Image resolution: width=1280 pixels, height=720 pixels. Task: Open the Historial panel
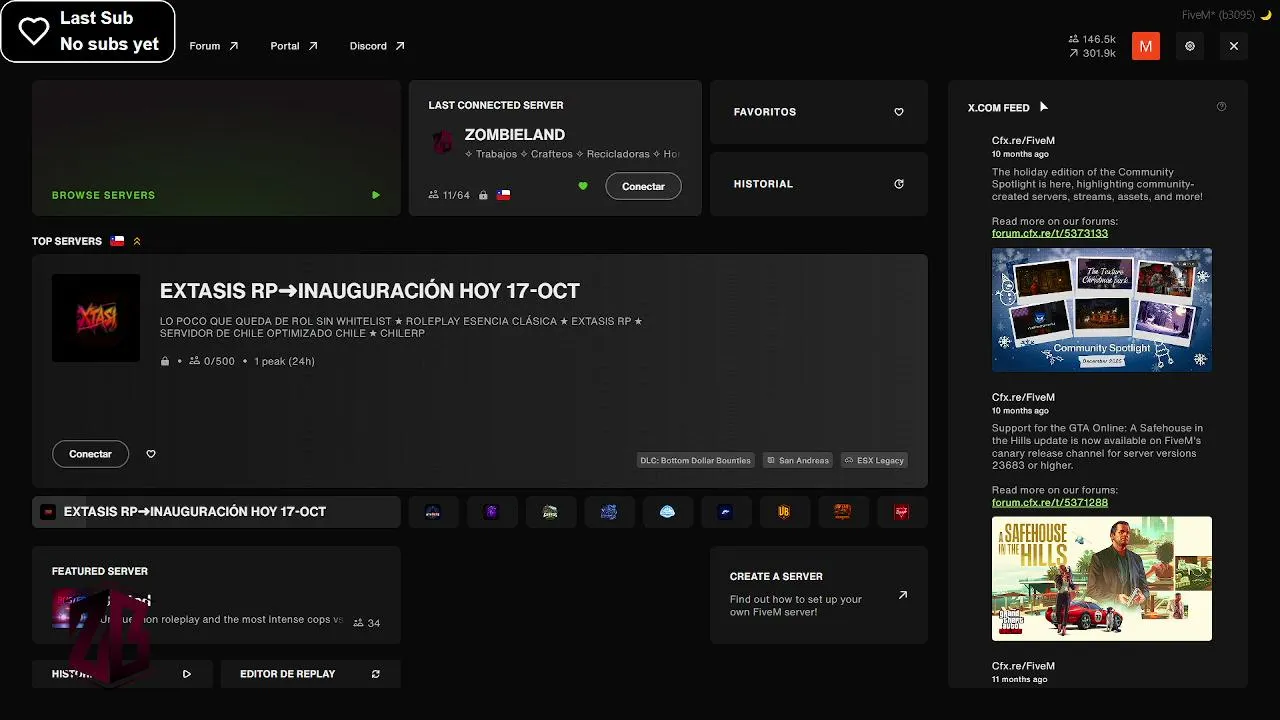pos(819,184)
